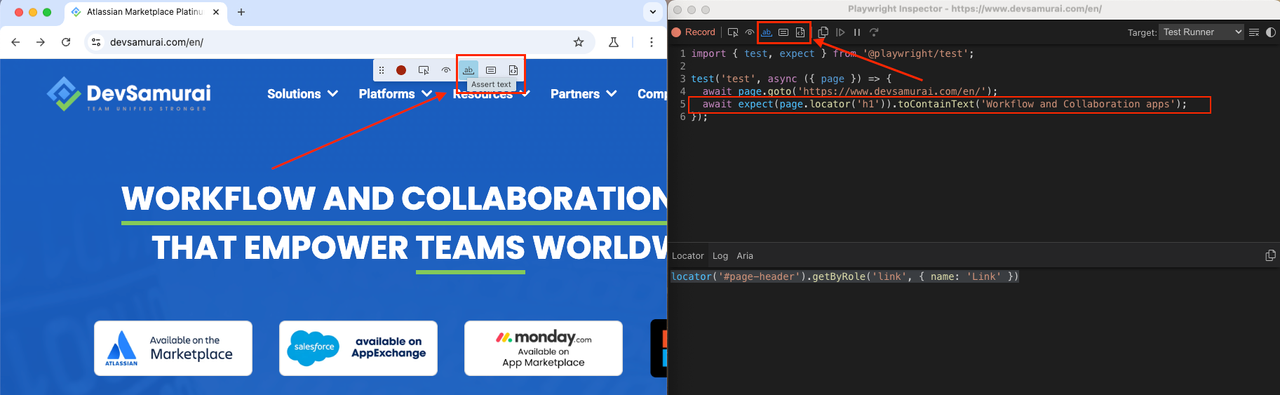The height and width of the screenshot is (395, 1280).
Task: Open the Chrome three-dot menu
Action: (x=651, y=42)
